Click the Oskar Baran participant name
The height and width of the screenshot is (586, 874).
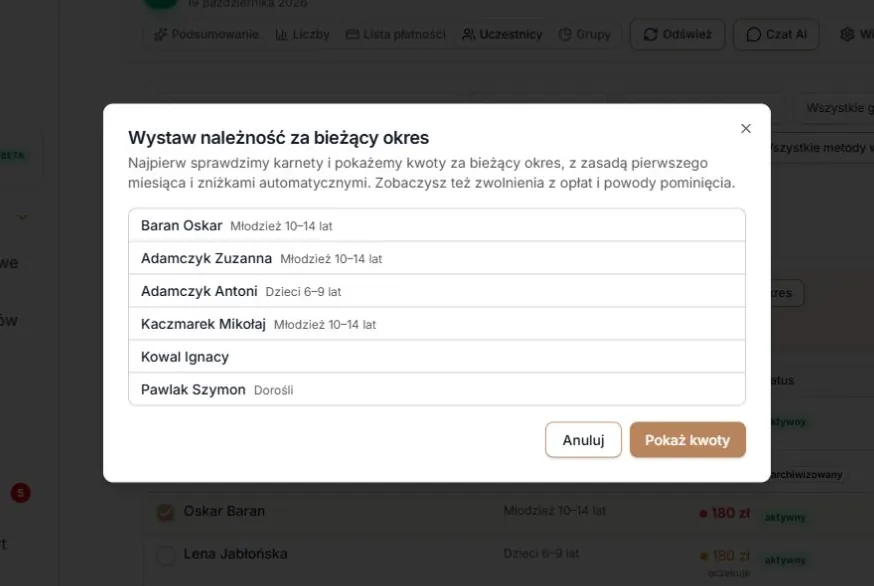point(224,511)
